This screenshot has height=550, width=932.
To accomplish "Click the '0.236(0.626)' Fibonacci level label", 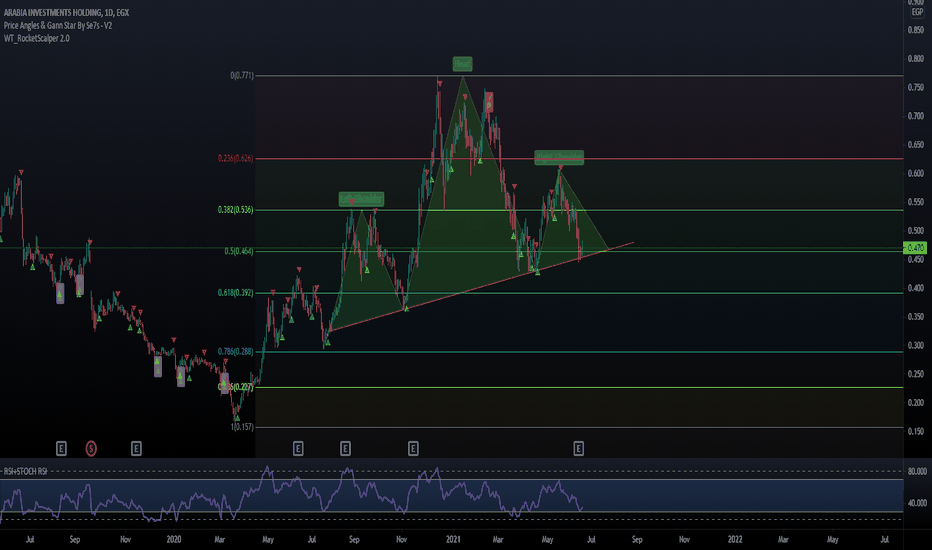I will click(x=235, y=158).
